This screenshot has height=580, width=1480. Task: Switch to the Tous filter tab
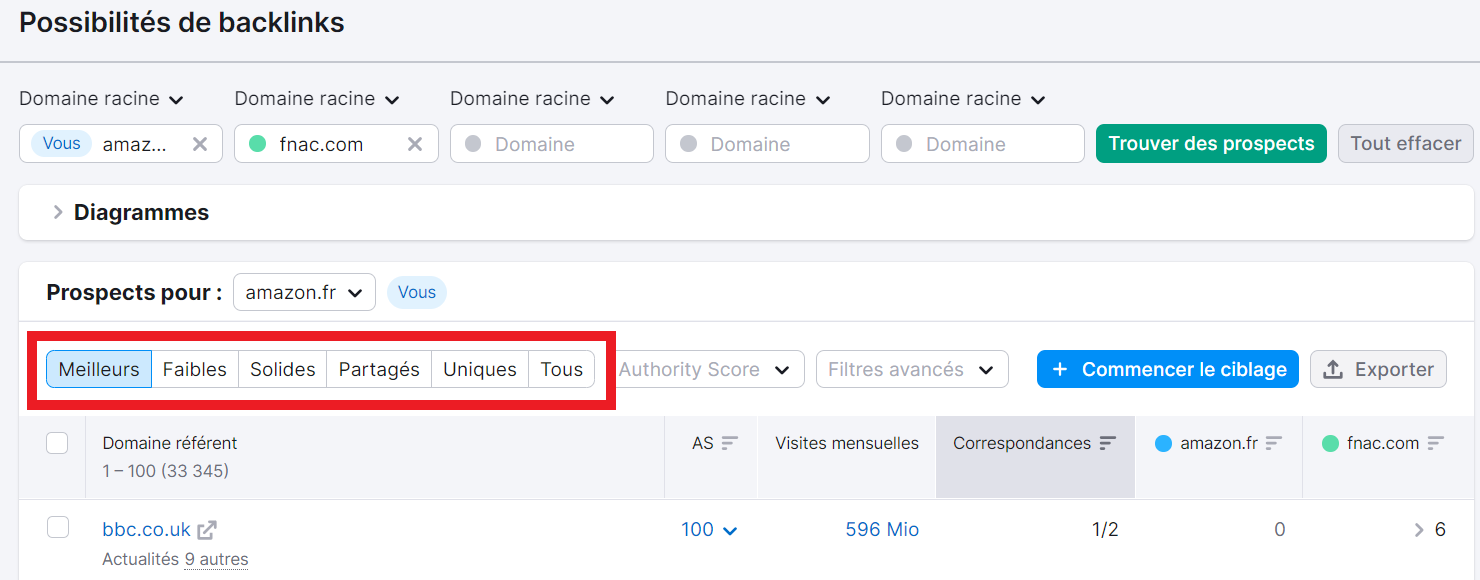point(561,369)
